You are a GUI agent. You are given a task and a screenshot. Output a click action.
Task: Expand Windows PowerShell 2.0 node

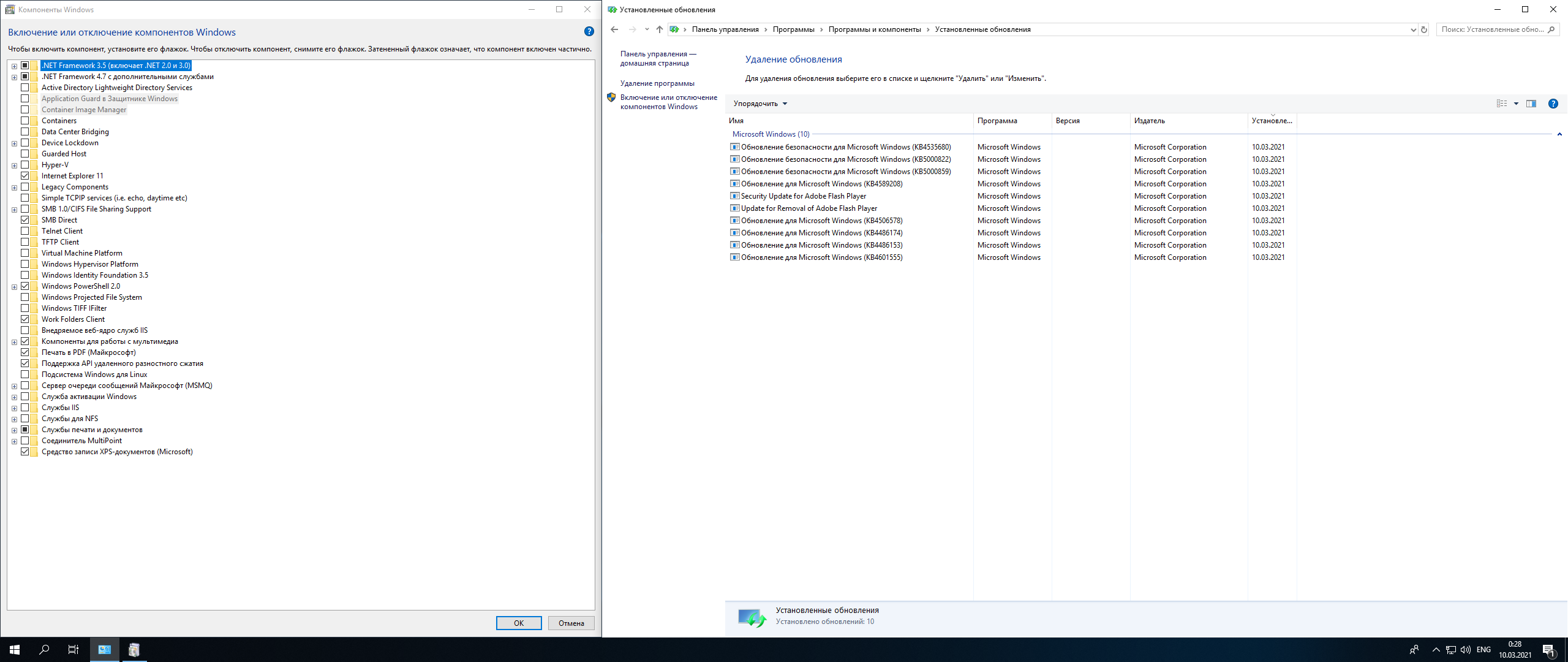coord(14,287)
